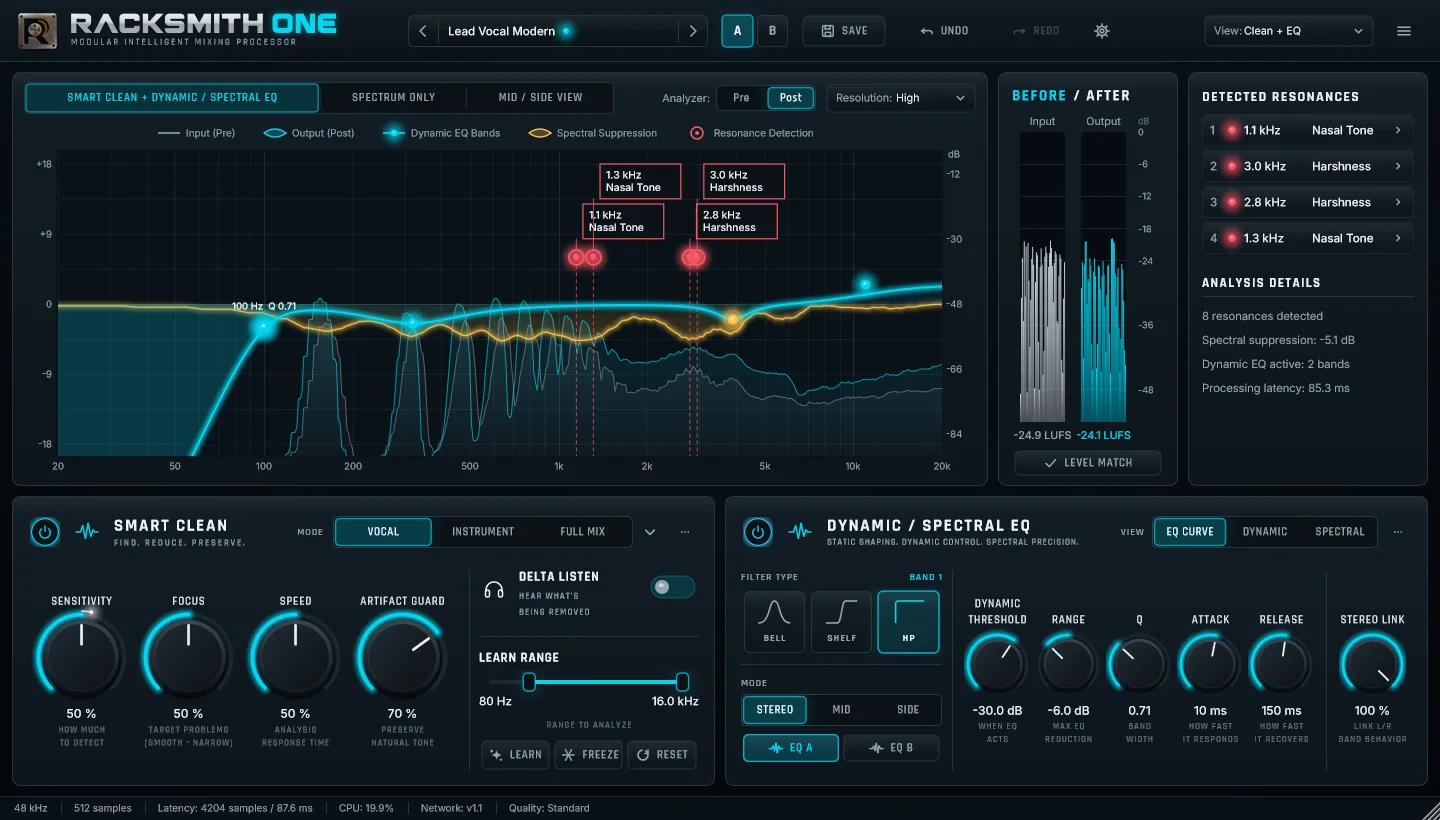The height and width of the screenshot is (820, 1440).
Task: Click the Learn Range 16.0 kHz slider handle
Action: pyautogui.click(x=682, y=682)
